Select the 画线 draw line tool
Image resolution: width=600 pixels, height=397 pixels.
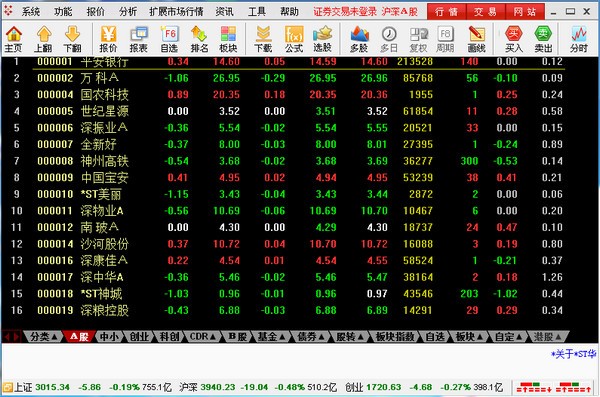[x=476, y=39]
